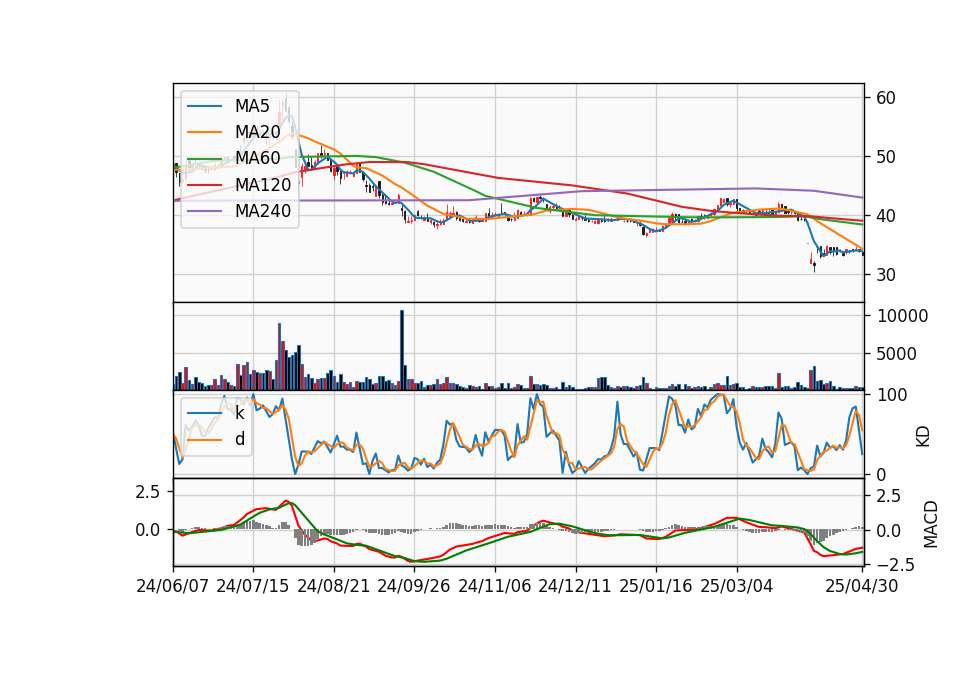Click the 'k' legend label in KD panel
This screenshot has width=960, height=690.
(x=239, y=413)
